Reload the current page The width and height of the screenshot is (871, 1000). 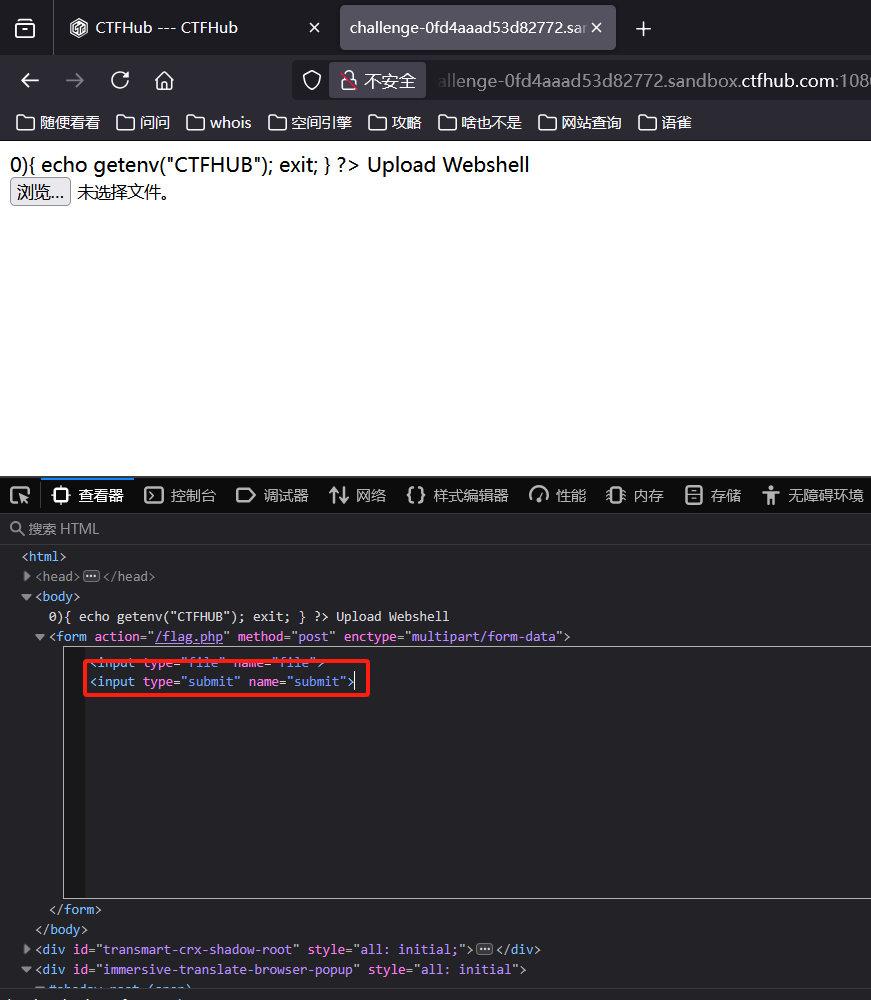120,80
